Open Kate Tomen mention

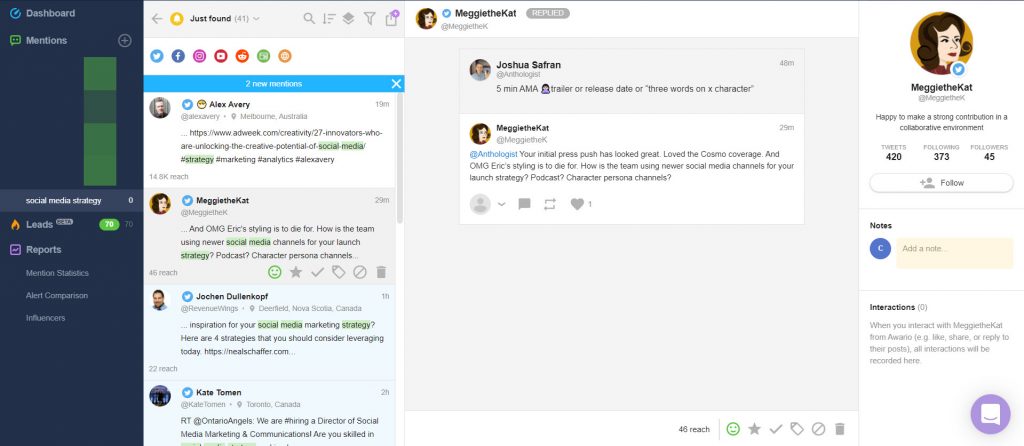(269, 413)
